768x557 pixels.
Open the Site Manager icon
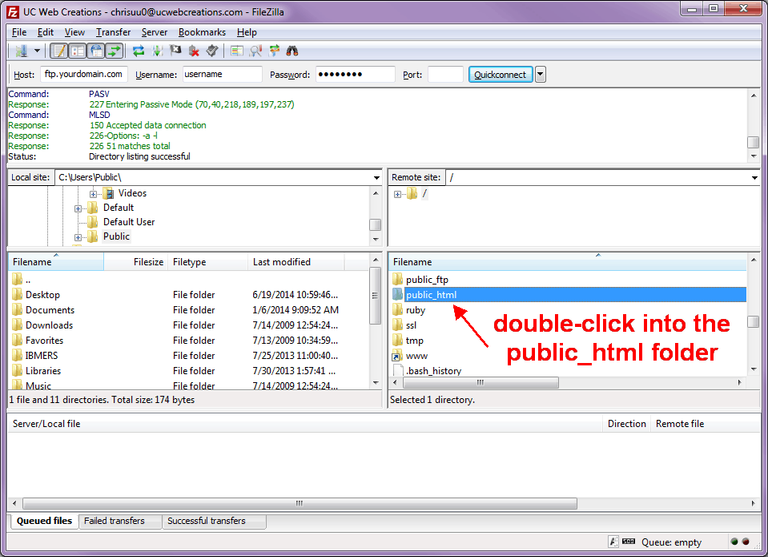tap(22, 50)
